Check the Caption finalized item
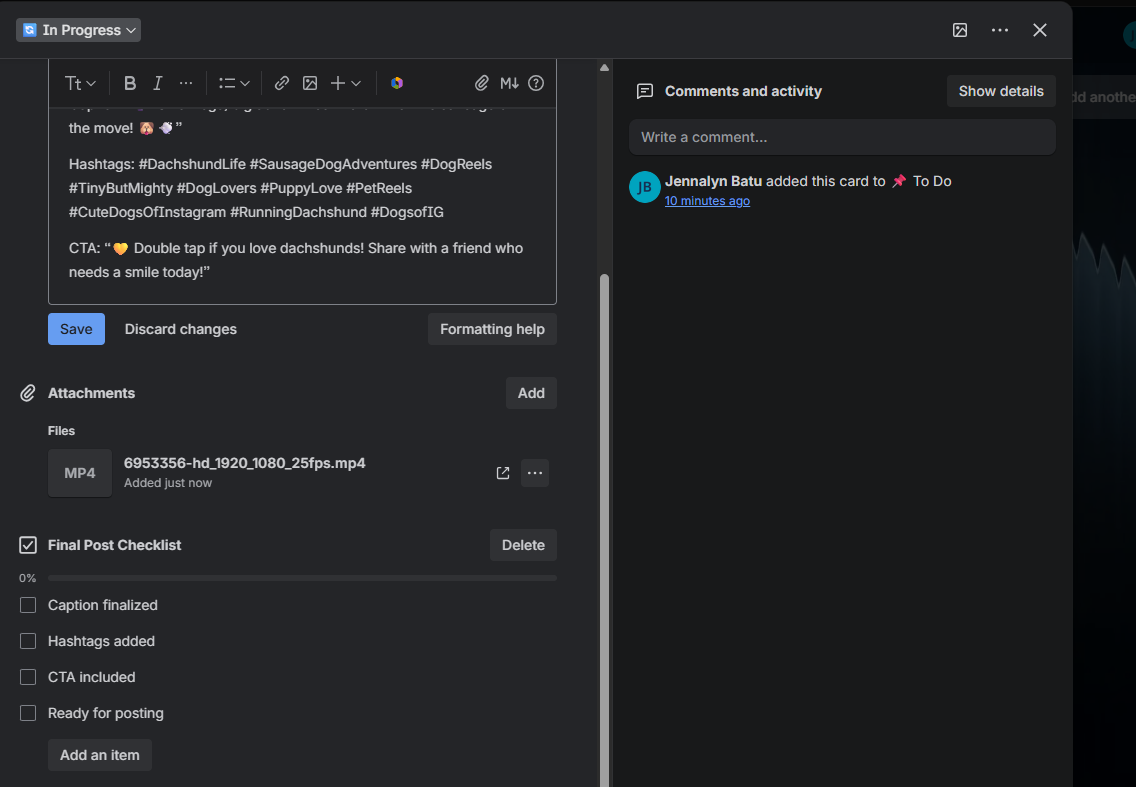Image resolution: width=1136 pixels, height=787 pixels. 28,605
